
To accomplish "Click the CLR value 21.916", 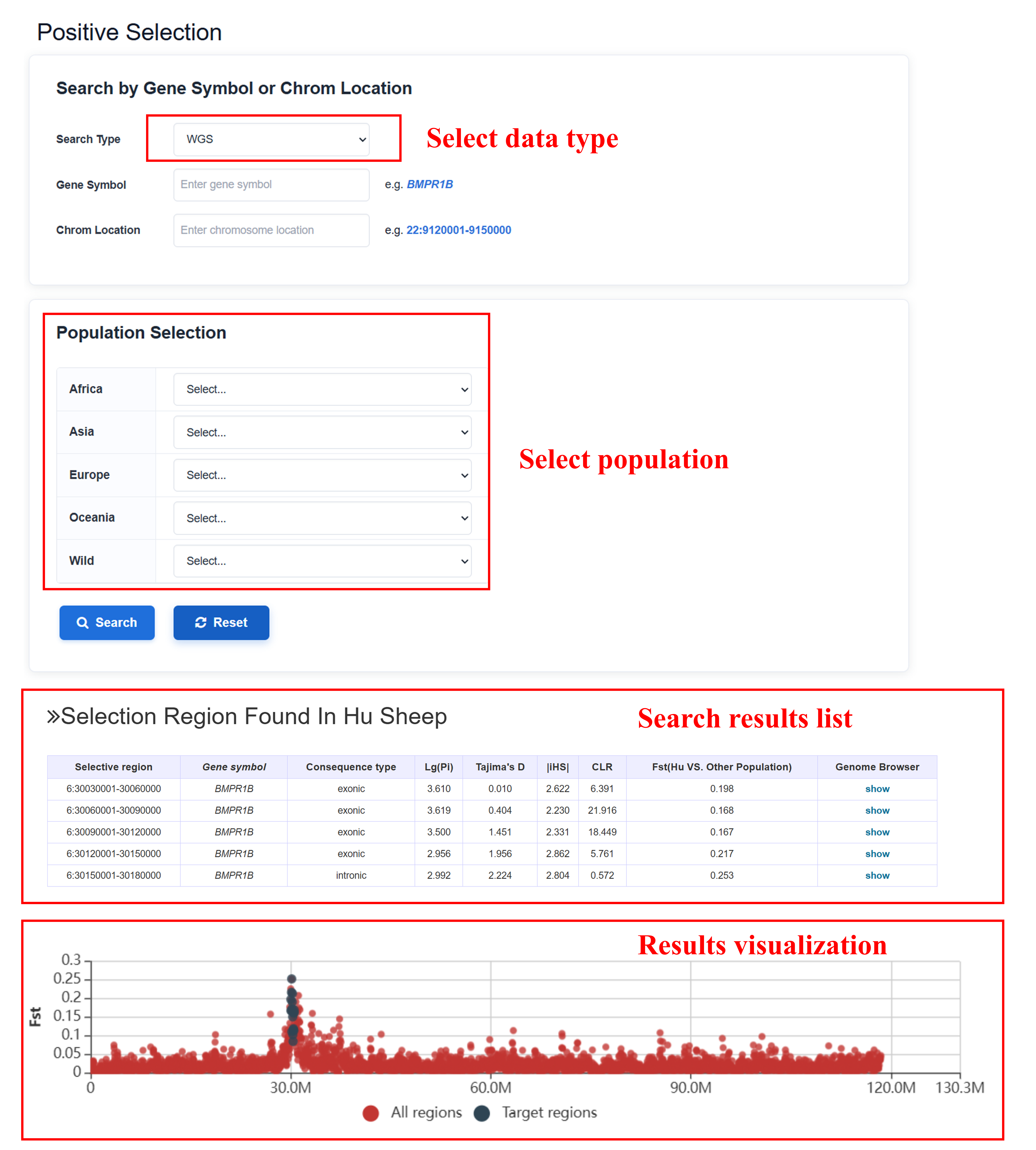I will tap(602, 811).
